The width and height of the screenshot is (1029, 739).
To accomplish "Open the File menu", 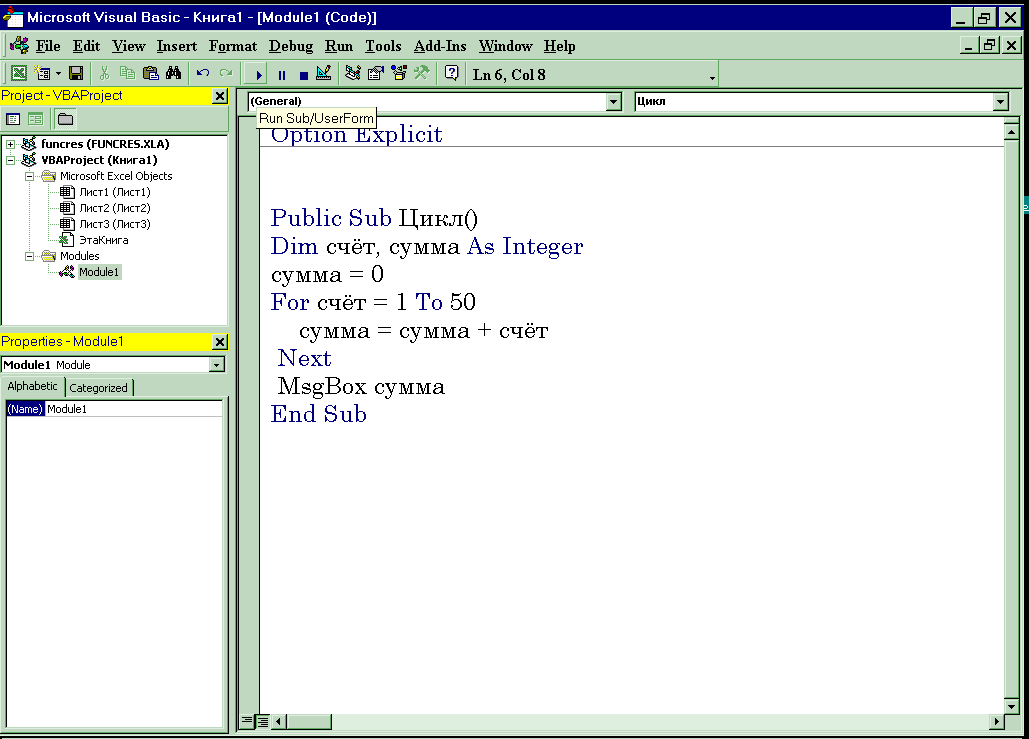I will click(x=48, y=46).
